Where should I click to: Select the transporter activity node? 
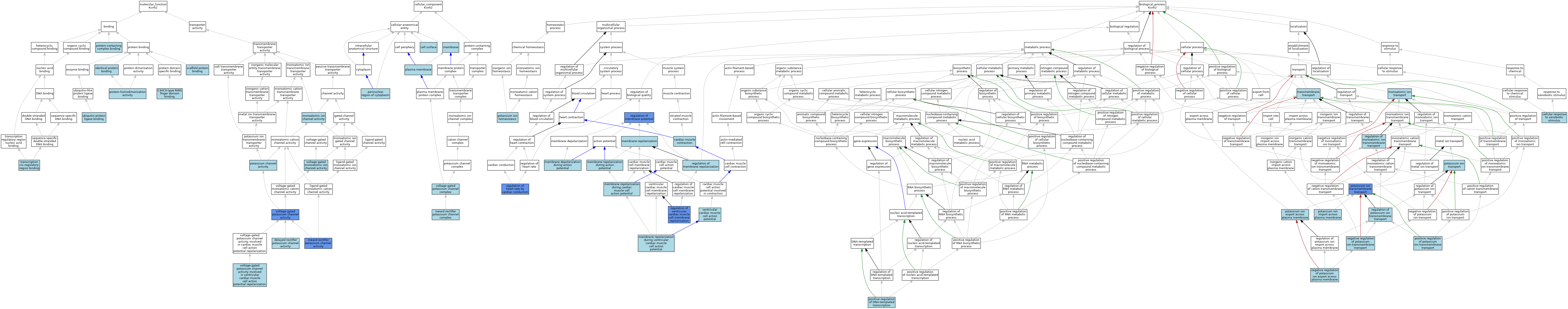point(197,27)
